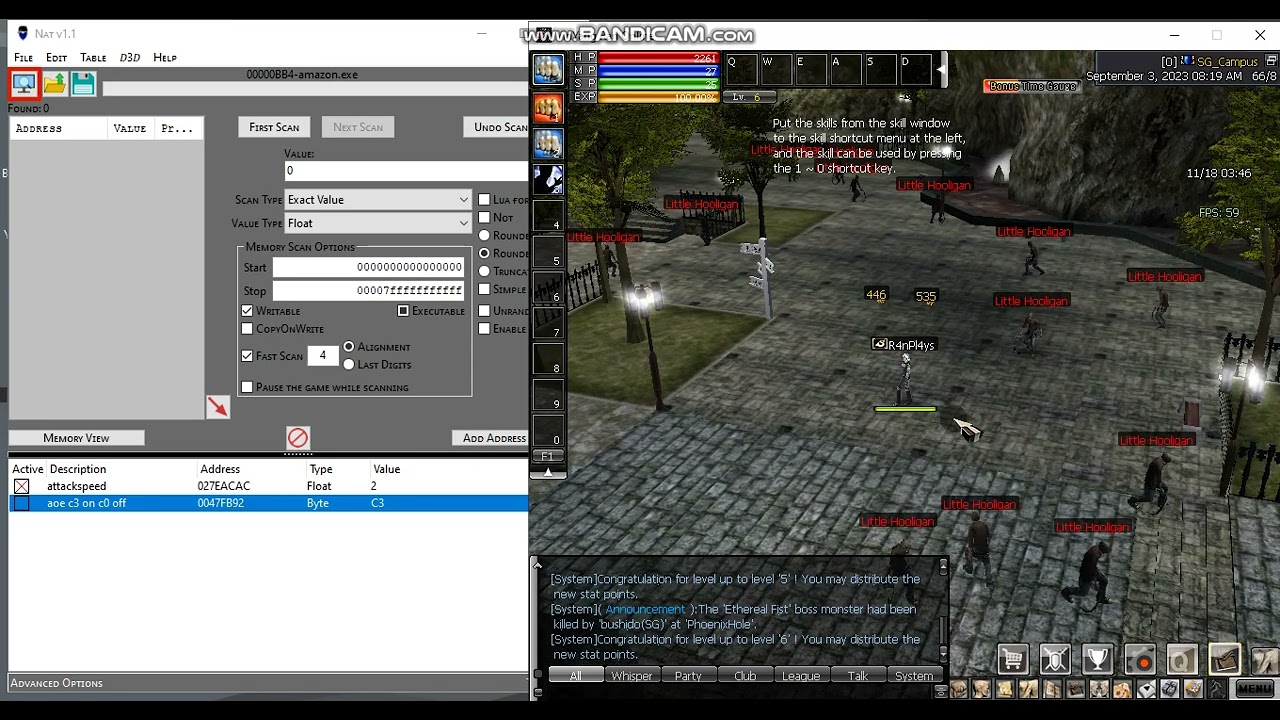Screen dimensions: 1280x720
Task: Open the Table menu
Action: click(x=93, y=57)
